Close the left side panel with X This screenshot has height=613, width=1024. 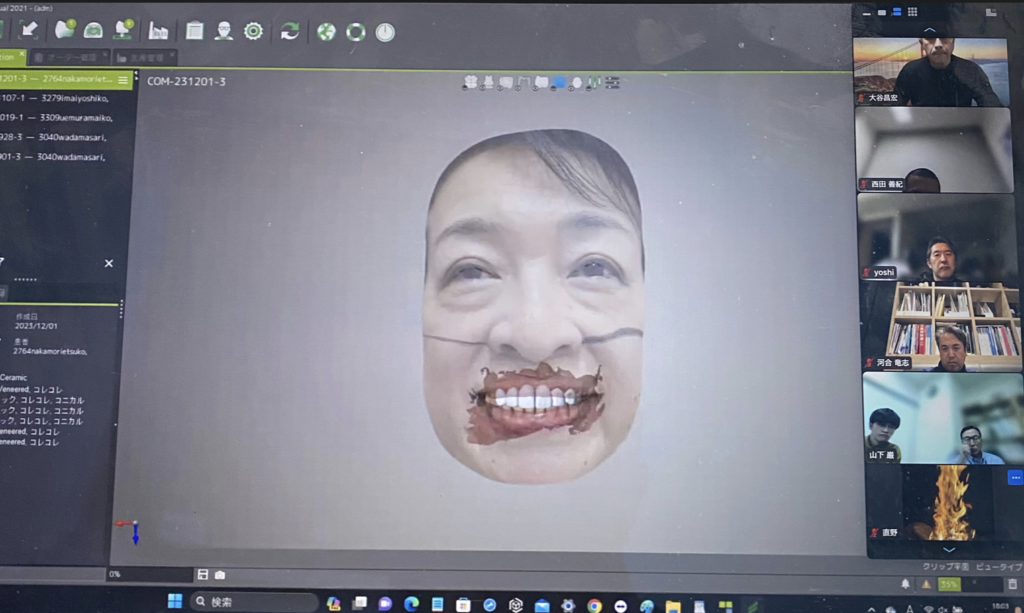(109, 264)
